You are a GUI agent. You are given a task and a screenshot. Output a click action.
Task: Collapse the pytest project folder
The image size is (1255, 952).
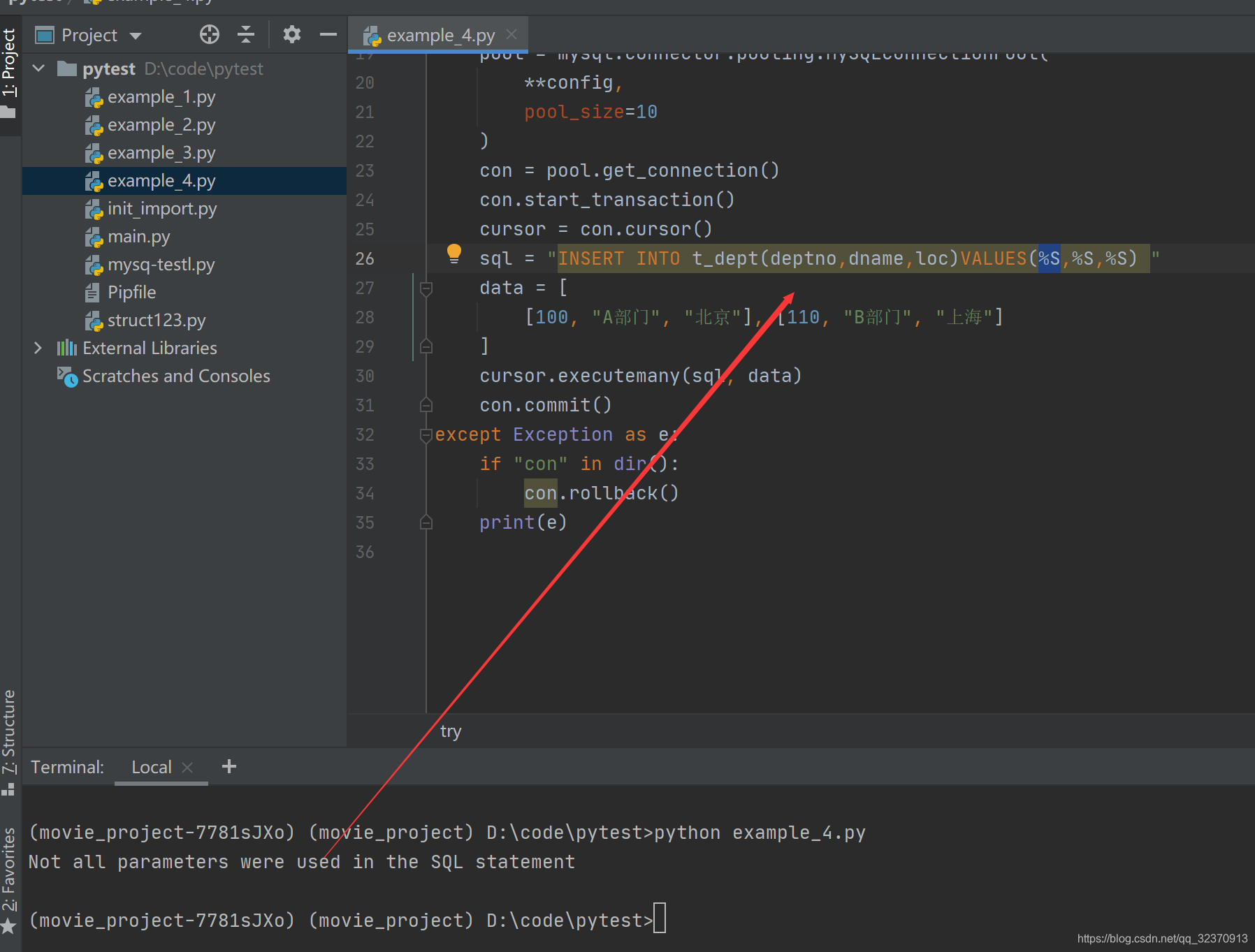coord(39,68)
